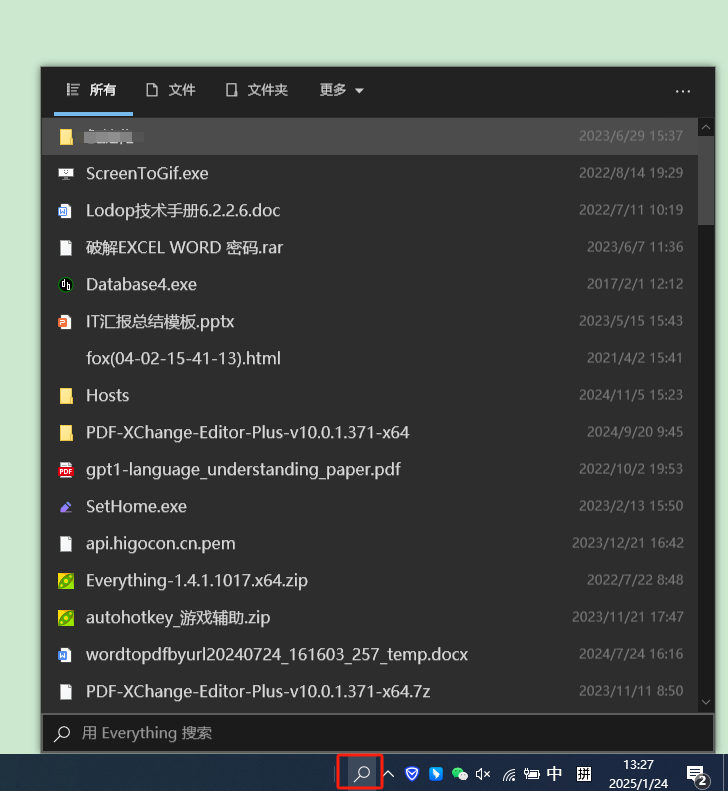Focus the 用 Everything 搜索 search box
The width and height of the screenshot is (728, 791).
[x=378, y=733]
